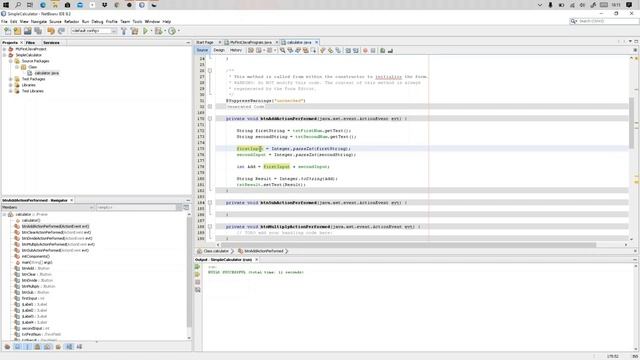Select calculator.java in the Projects tree
The height and width of the screenshot is (360, 640).
(x=46, y=73)
